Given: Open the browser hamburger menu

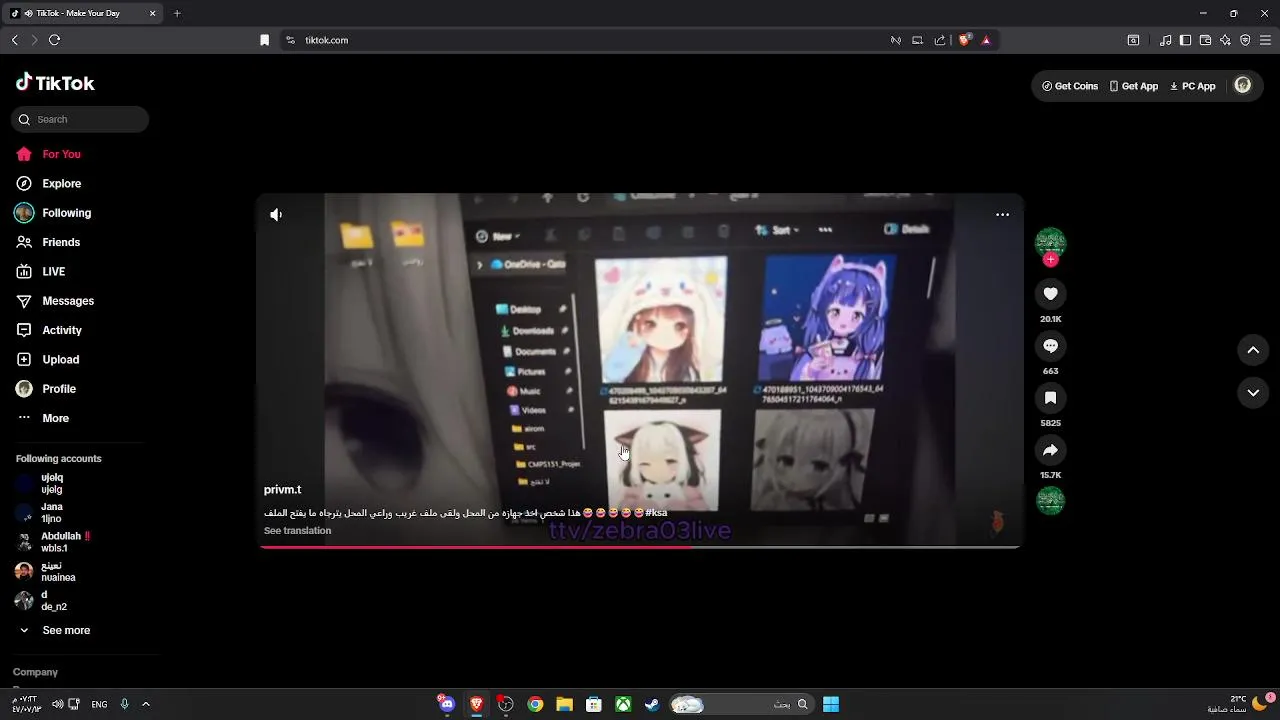Looking at the screenshot, I should point(1265,40).
